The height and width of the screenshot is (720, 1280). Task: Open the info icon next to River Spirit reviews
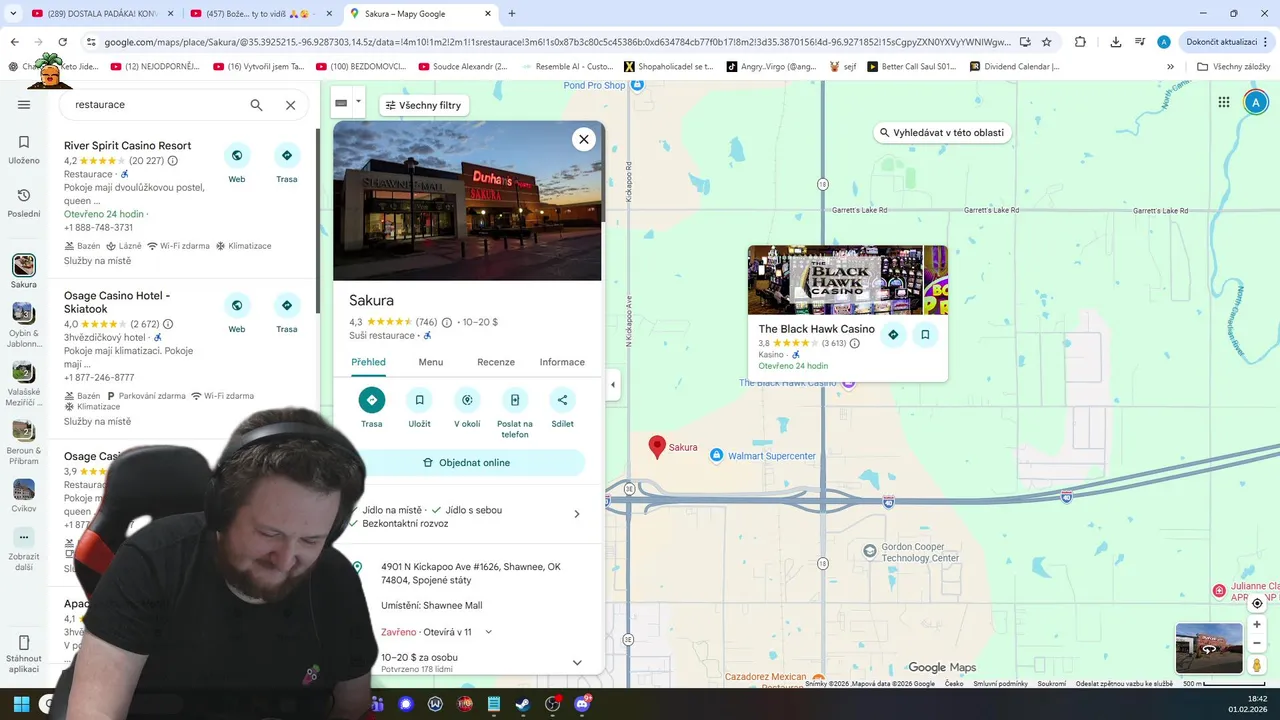(173, 161)
